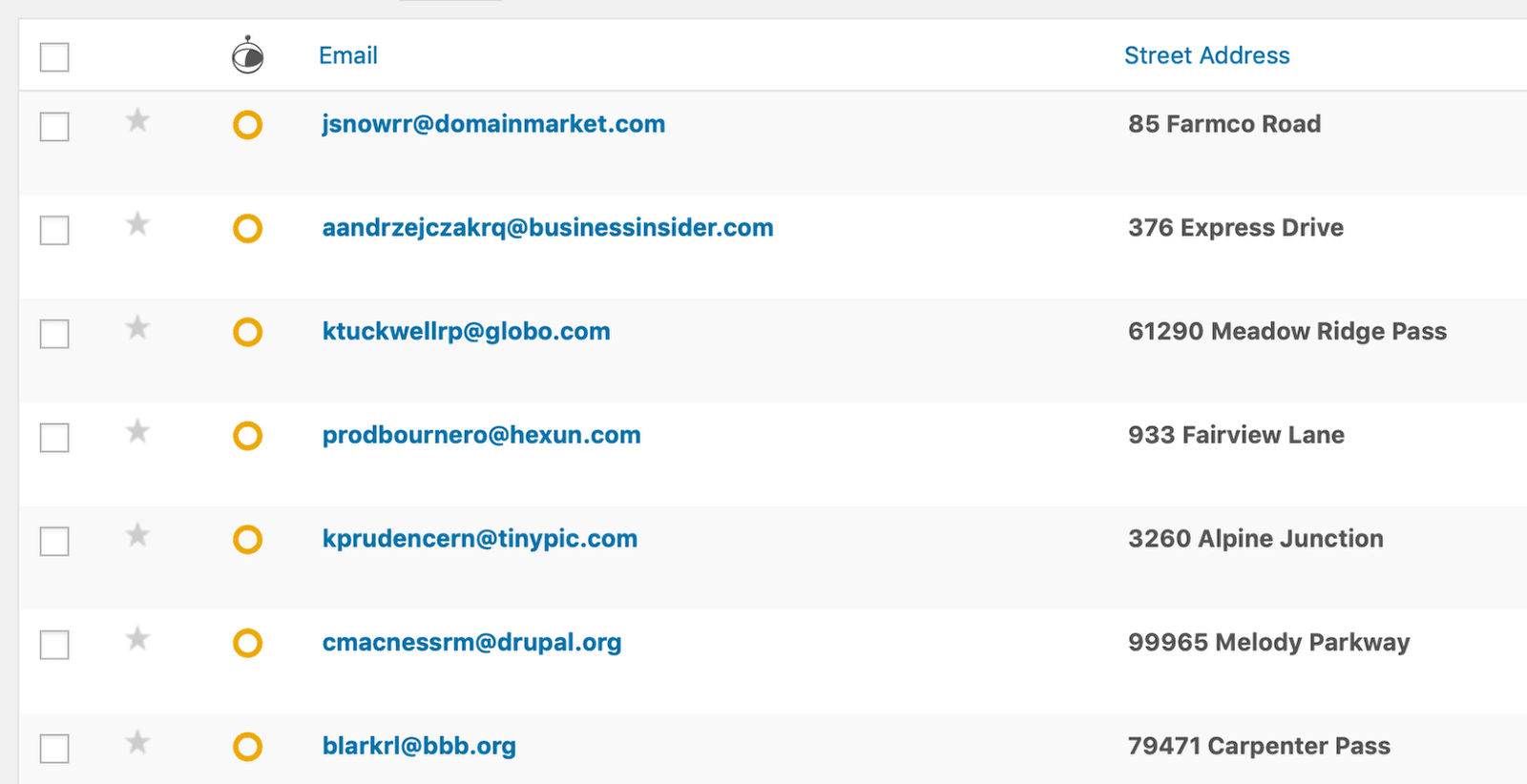This screenshot has width=1527, height=784.
Task: Open the blarkrl@bbb.org entry link
Action: coord(419,747)
